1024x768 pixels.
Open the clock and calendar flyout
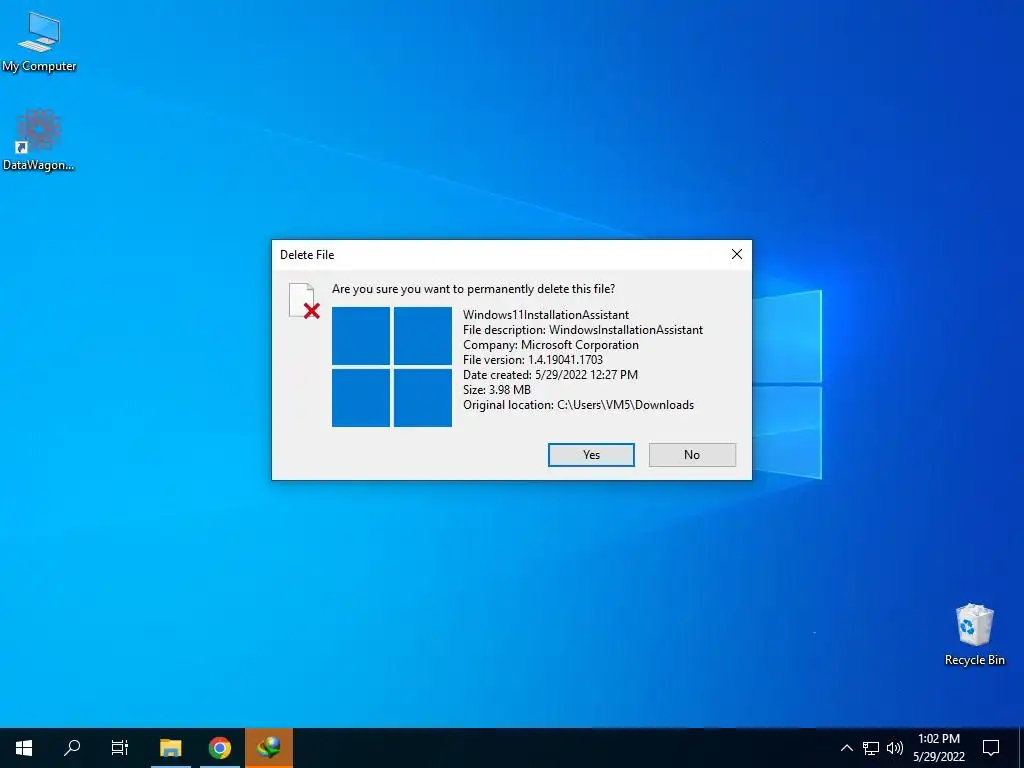938,748
